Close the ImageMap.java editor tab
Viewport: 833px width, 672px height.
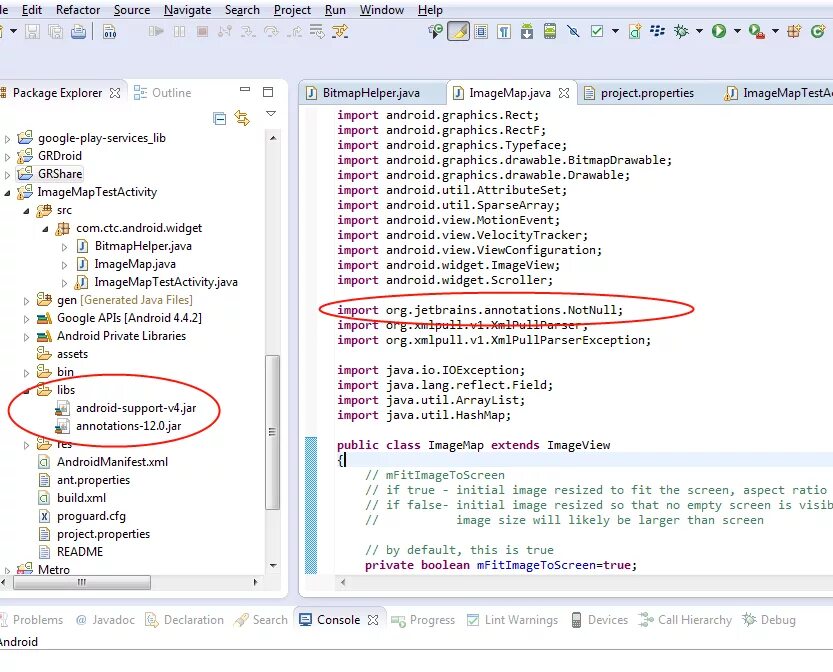[564, 93]
